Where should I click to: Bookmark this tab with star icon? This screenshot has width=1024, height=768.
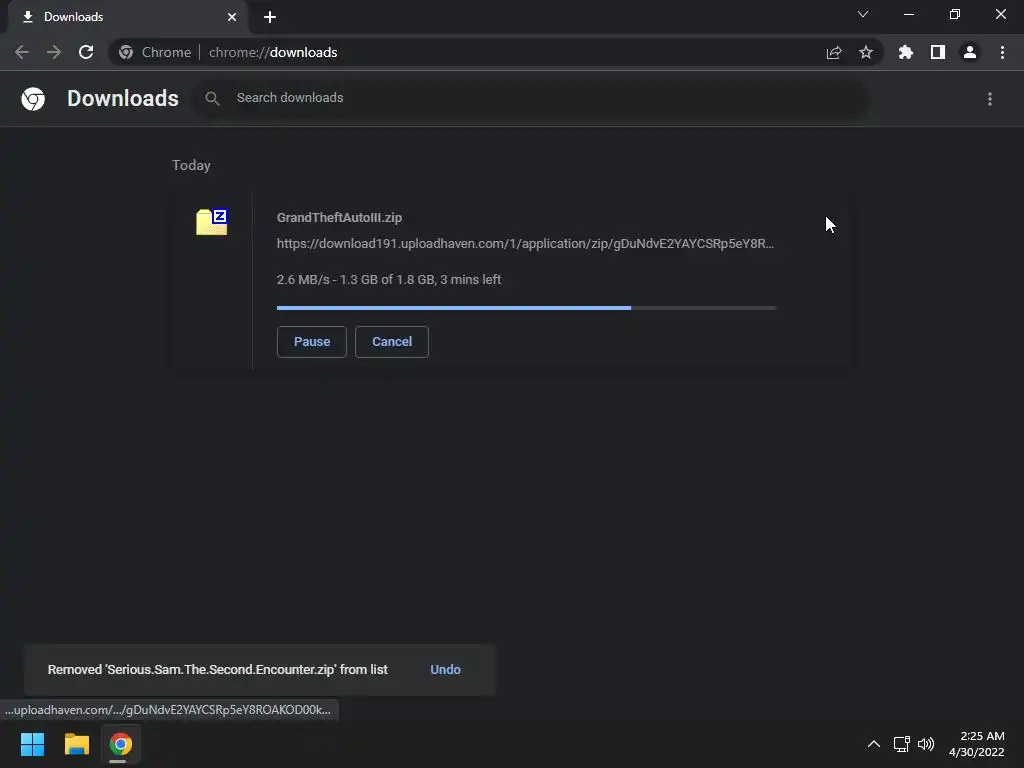(866, 52)
